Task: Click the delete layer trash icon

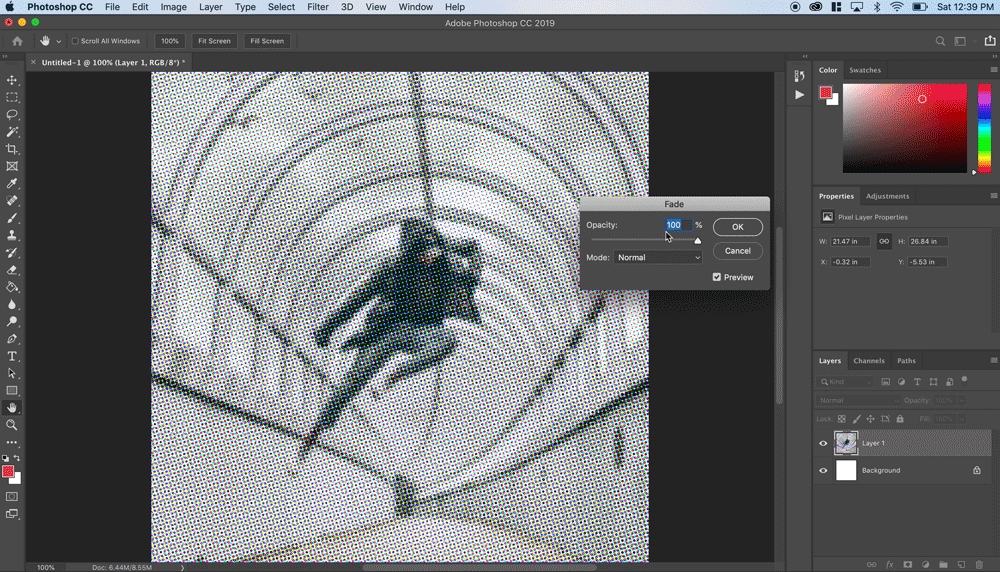Action: point(980,564)
